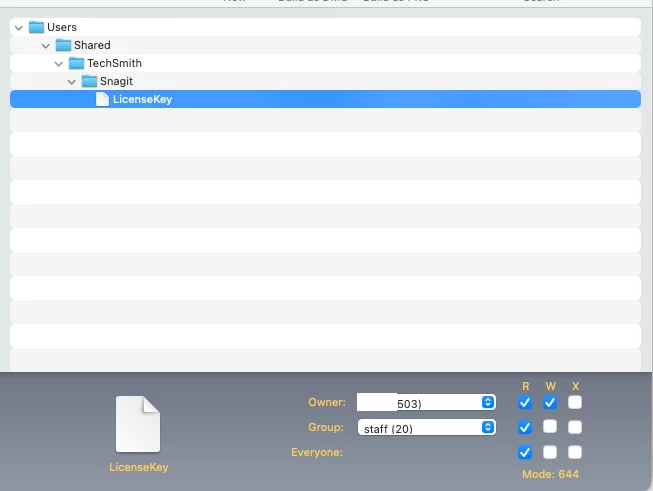
Task: Enable Everyone write permission
Action: click(550, 452)
